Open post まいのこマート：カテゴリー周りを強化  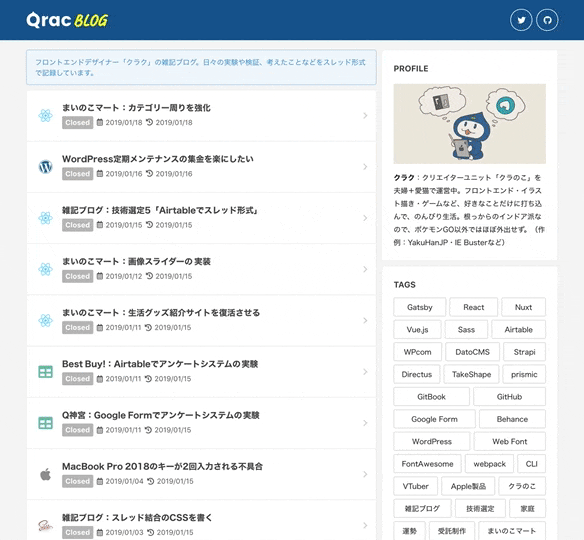136,108
